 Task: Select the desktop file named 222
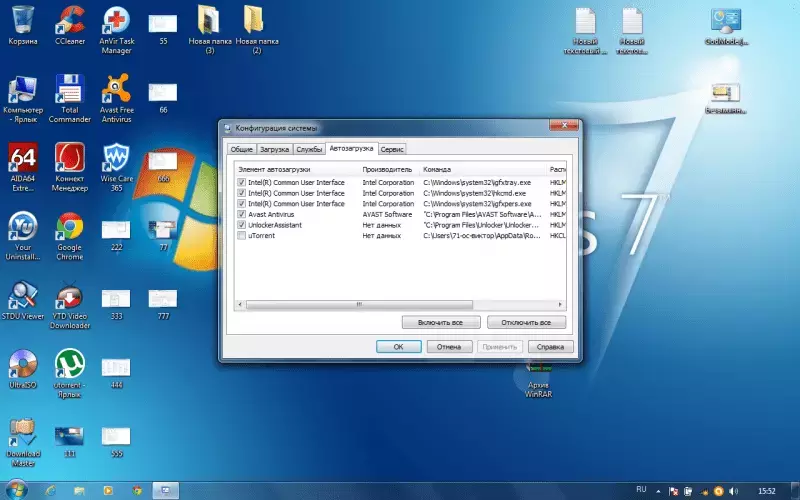[x=116, y=235]
